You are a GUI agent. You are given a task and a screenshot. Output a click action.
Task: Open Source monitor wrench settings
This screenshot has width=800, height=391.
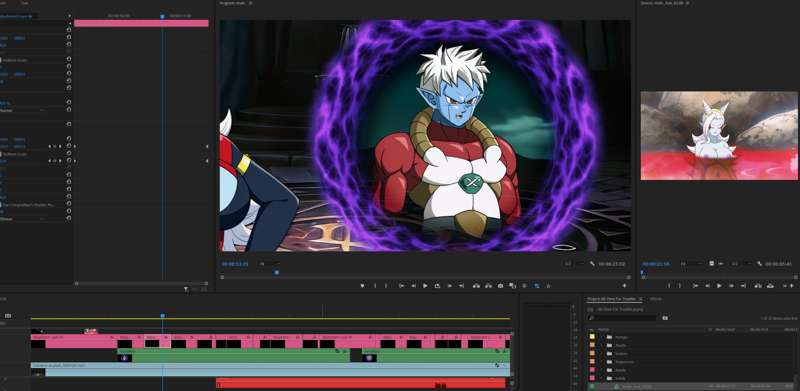759,264
